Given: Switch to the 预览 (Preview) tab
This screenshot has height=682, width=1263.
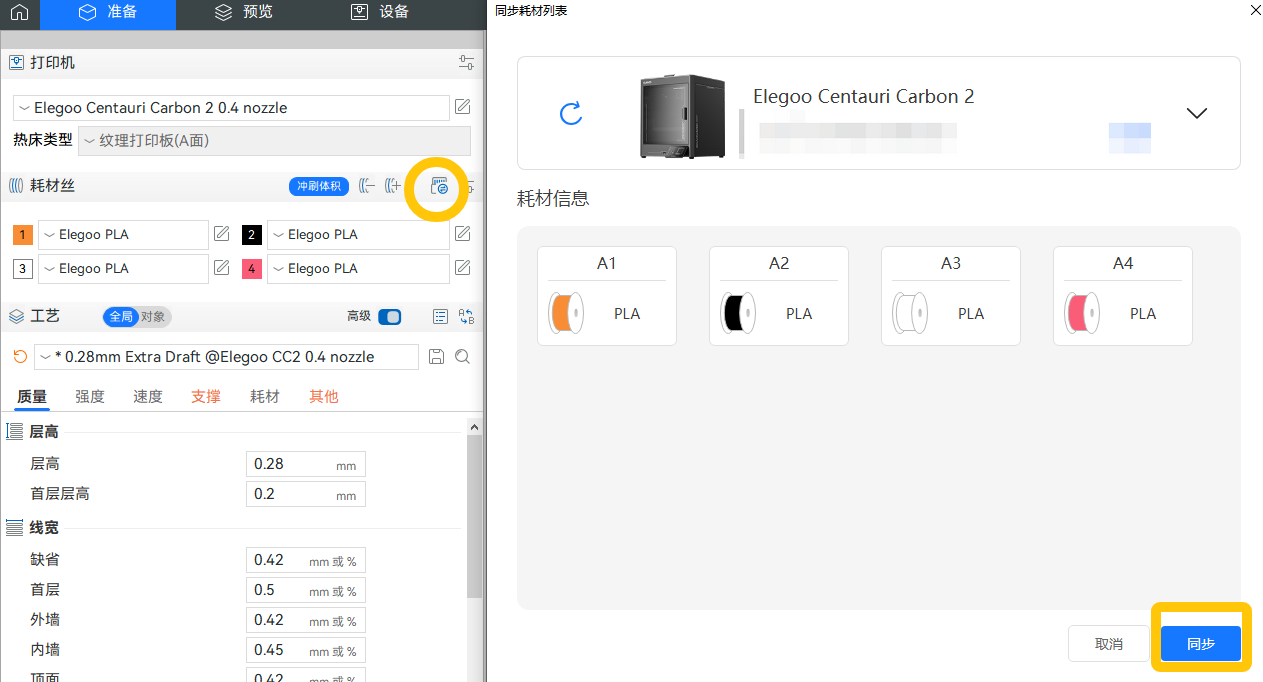Looking at the screenshot, I should (244, 13).
